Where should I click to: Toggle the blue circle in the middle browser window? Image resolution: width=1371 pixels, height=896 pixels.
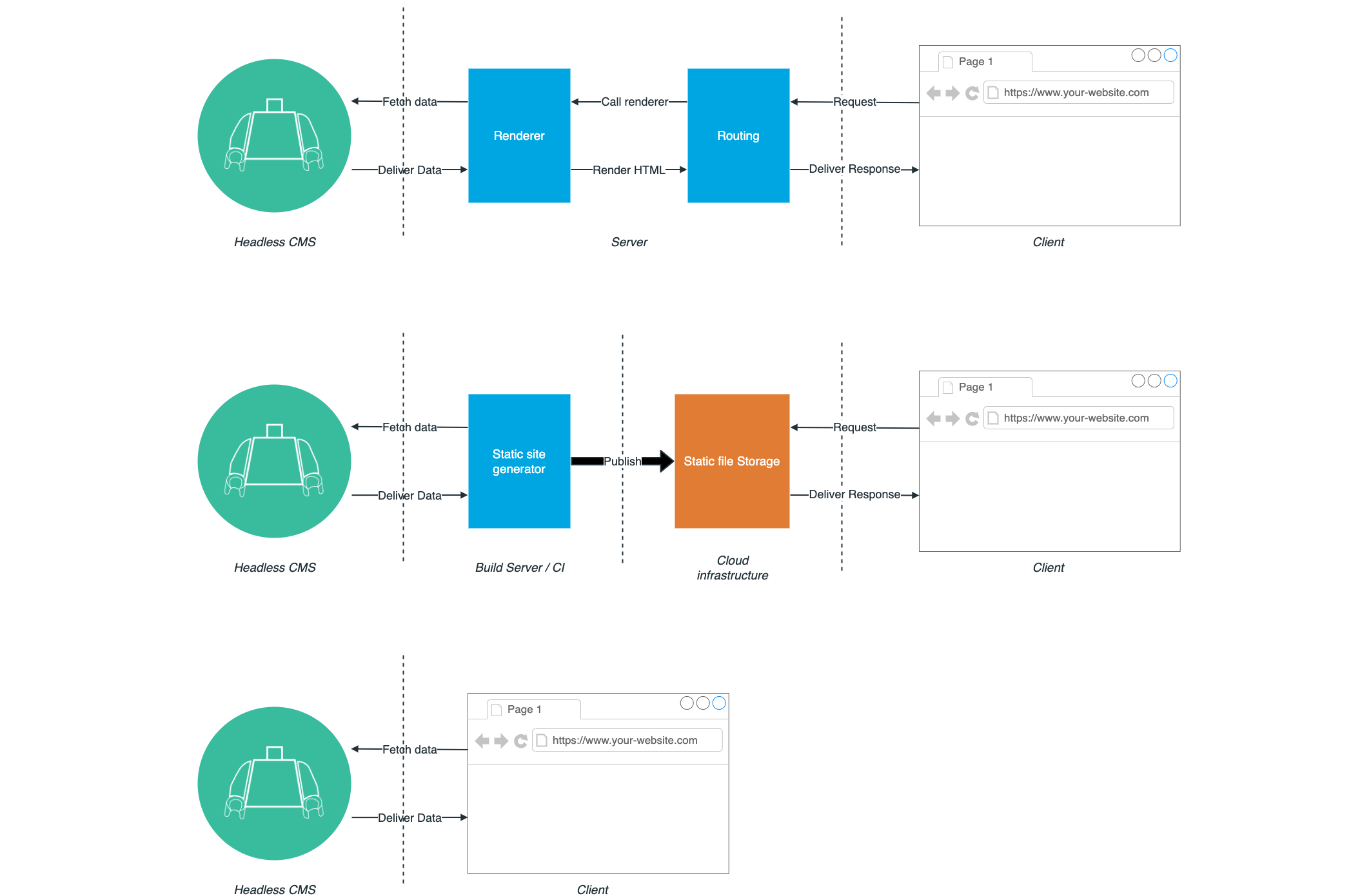[x=1170, y=381]
